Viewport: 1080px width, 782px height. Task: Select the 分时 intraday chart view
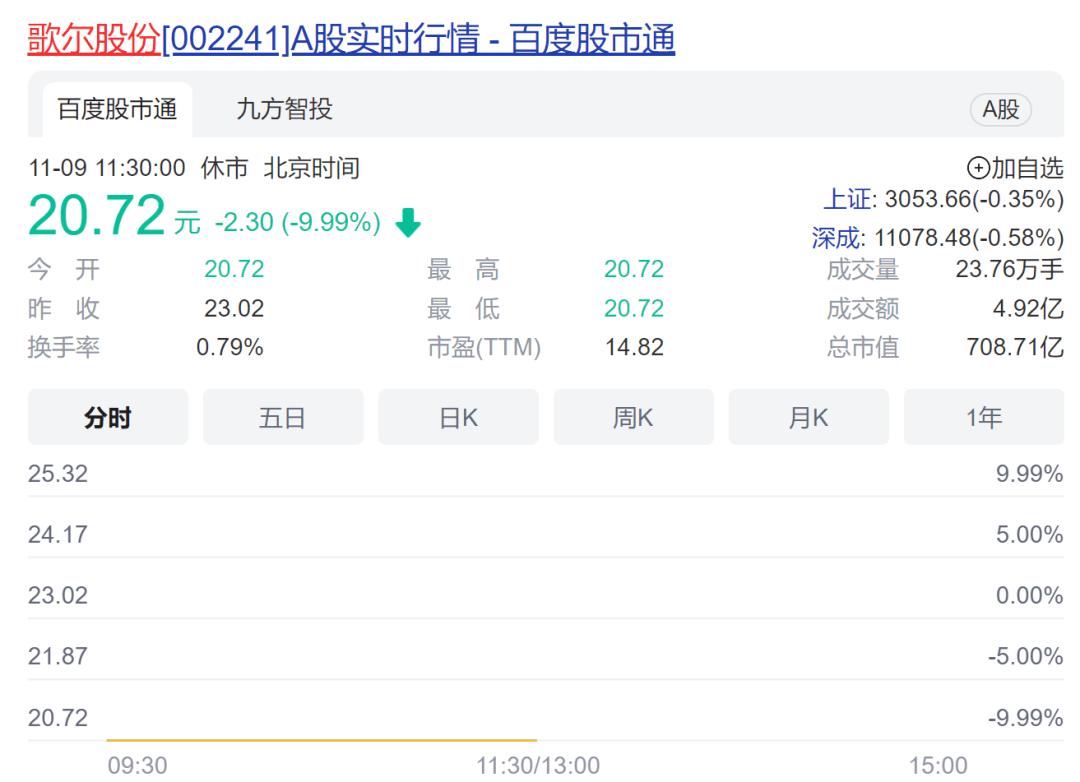(x=107, y=418)
